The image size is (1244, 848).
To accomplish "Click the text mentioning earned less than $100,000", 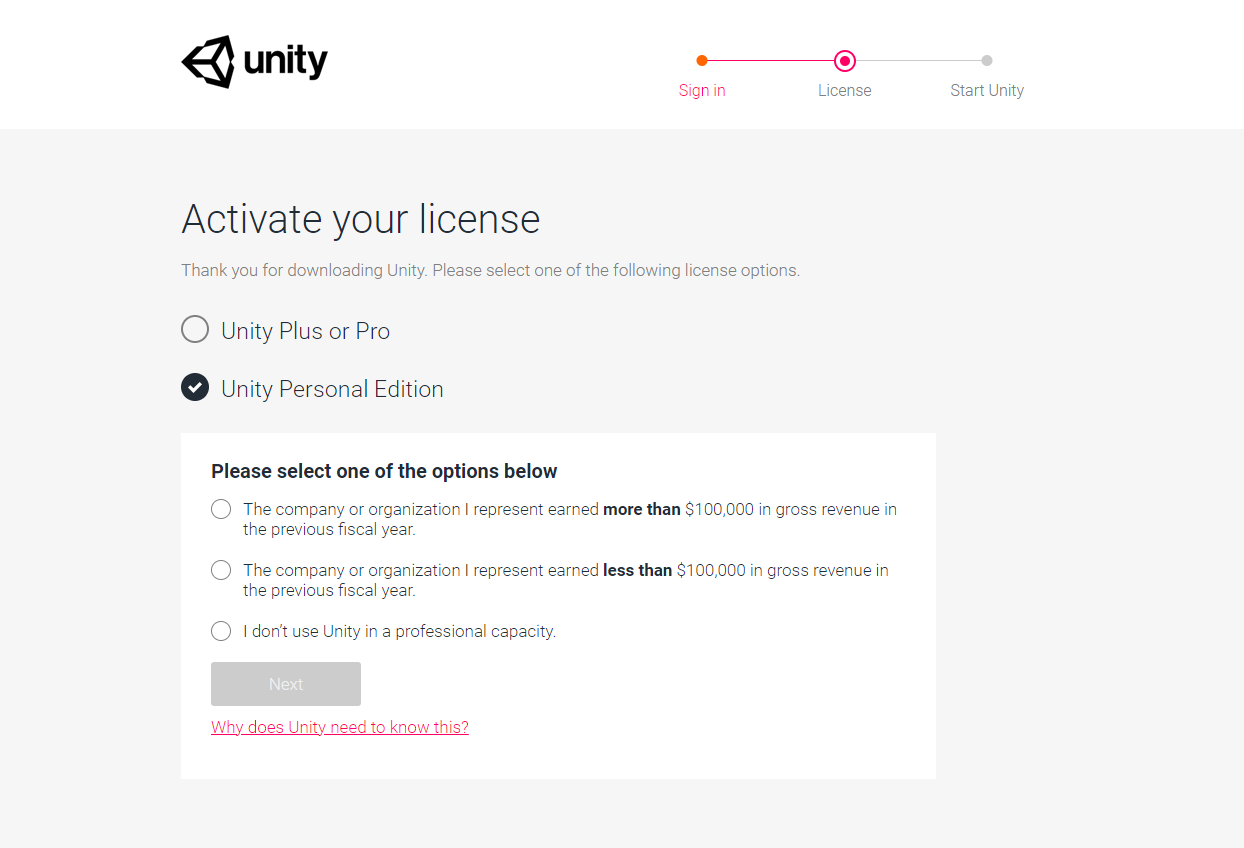I will 566,580.
